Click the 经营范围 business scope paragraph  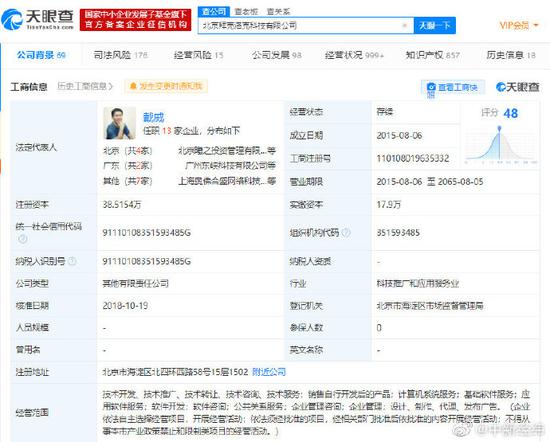(316, 413)
